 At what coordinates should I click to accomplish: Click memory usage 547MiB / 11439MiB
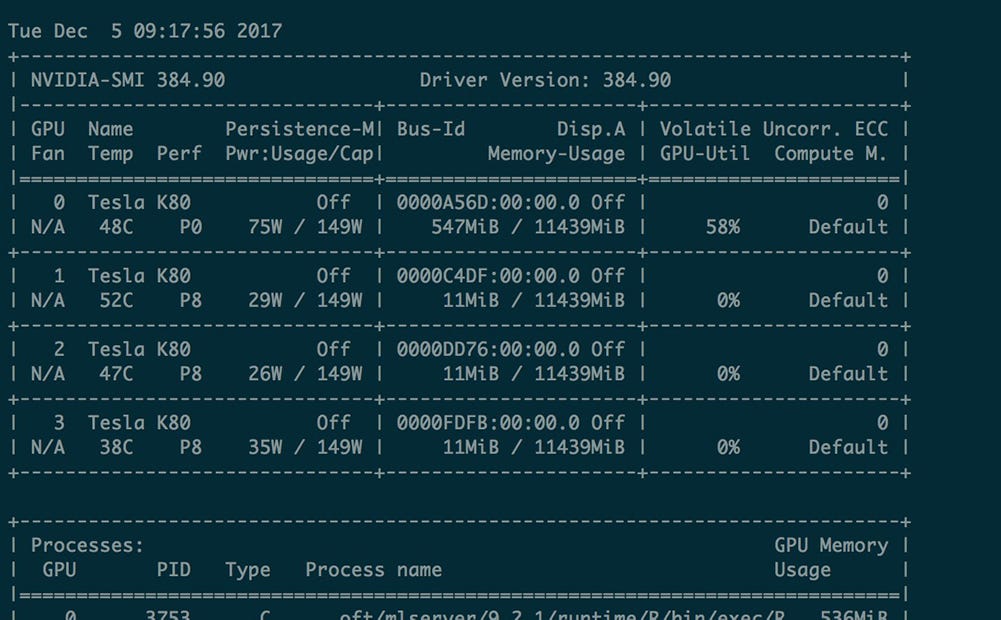point(528,227)
